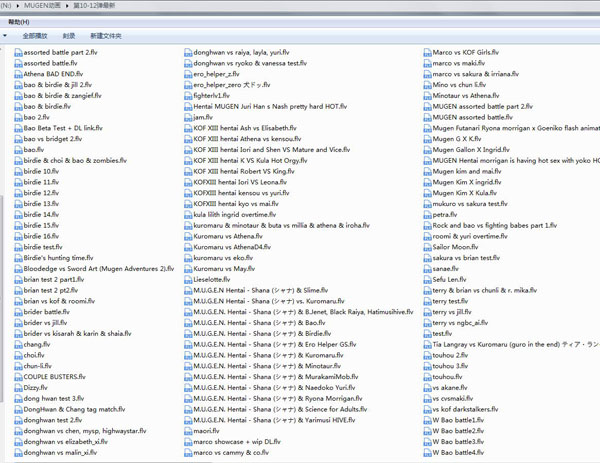Go to MUGEN动画 folder in address bar

42,6
